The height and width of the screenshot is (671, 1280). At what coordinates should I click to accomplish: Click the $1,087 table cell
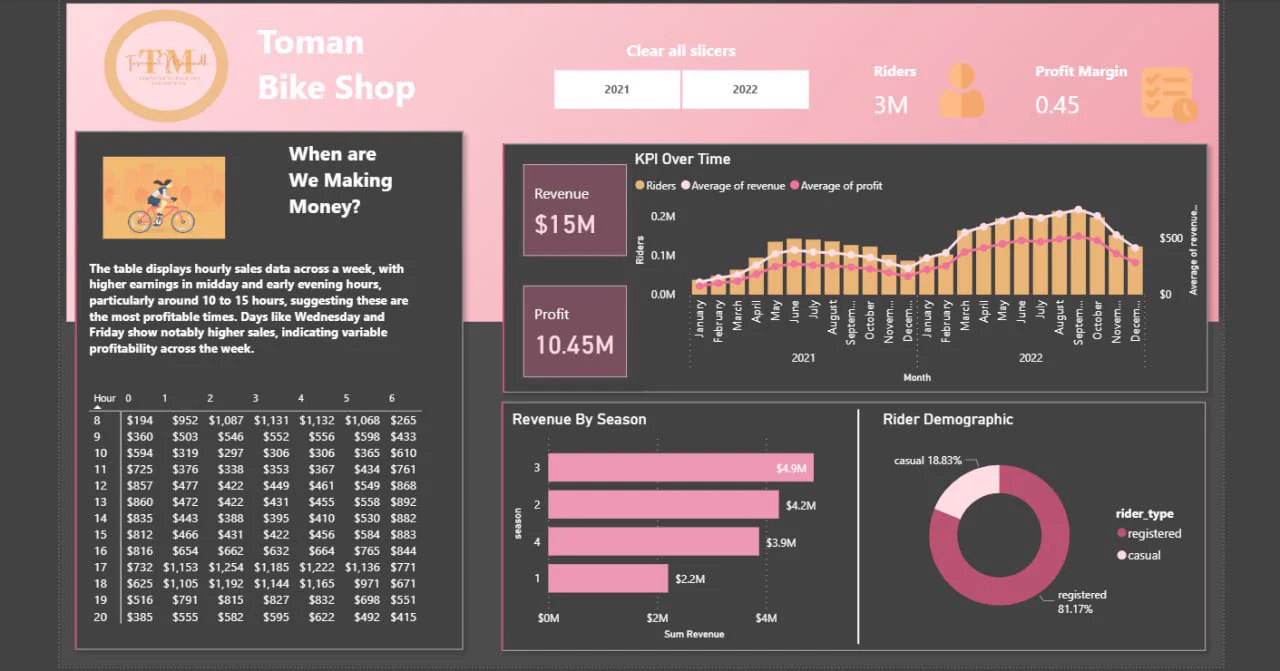pos(225,421)
